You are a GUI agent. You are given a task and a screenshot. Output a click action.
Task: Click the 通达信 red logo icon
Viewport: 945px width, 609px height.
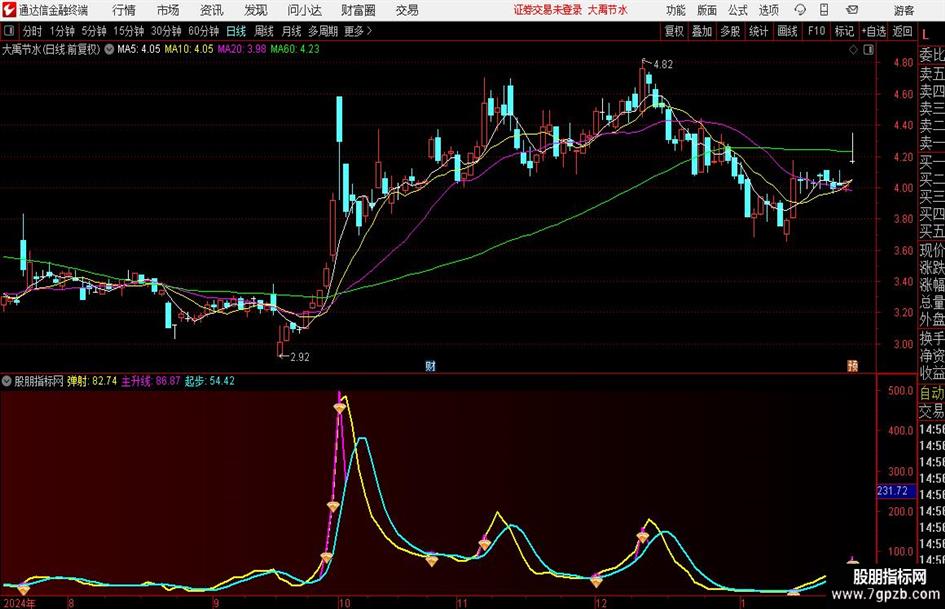[x=8, y=10]
